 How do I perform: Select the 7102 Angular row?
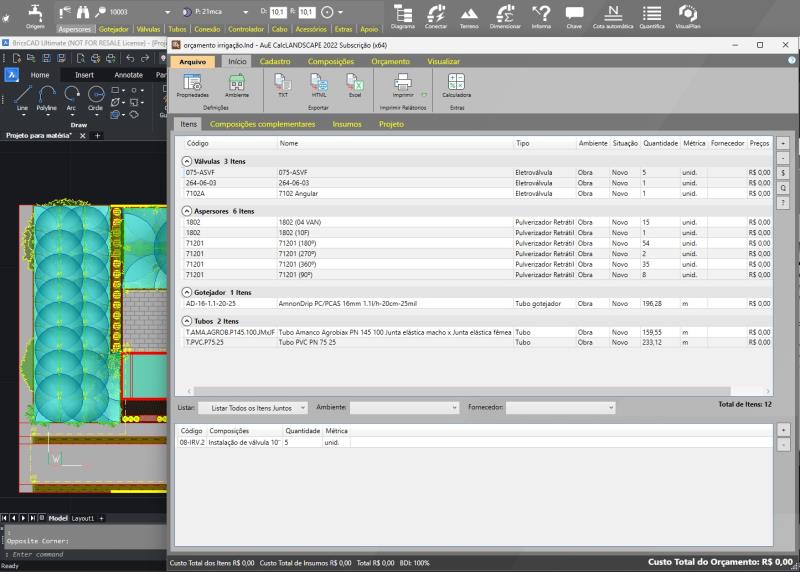click(477, 193)
